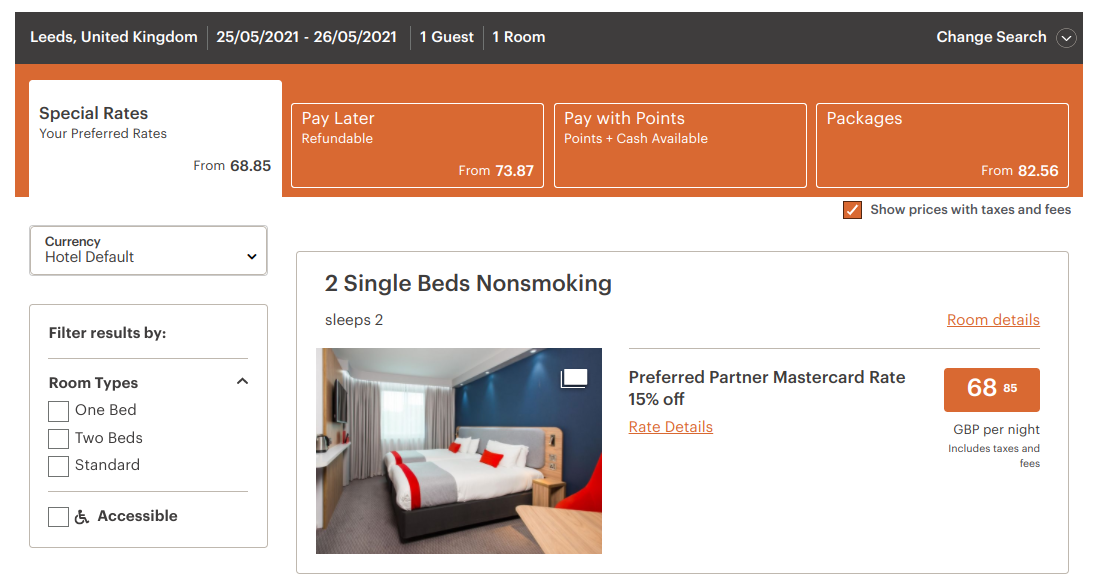Select the 68.85 price button
1094x580 pixels.
(991, 389)
